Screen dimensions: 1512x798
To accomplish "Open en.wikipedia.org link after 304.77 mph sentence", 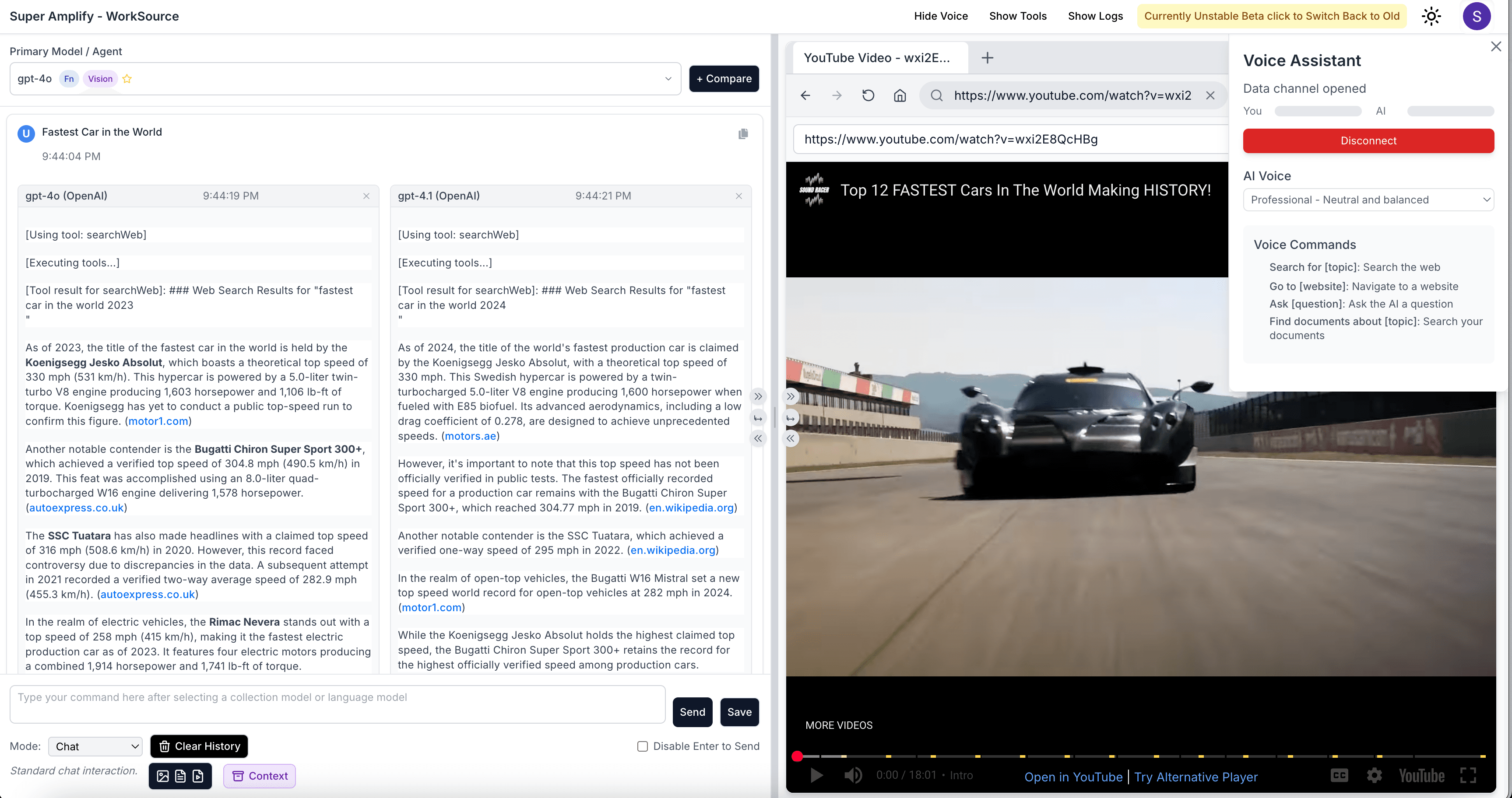I will 691,507.
